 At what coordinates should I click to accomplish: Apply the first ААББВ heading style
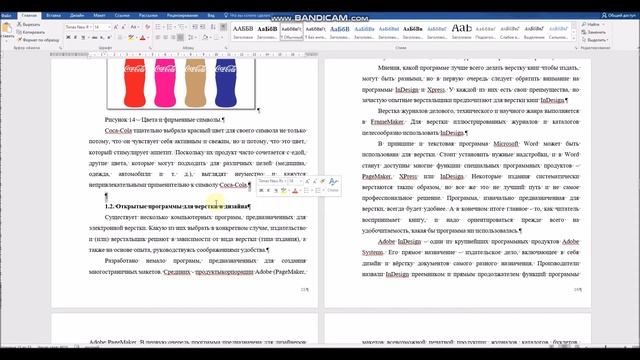[x=243, y=32]
